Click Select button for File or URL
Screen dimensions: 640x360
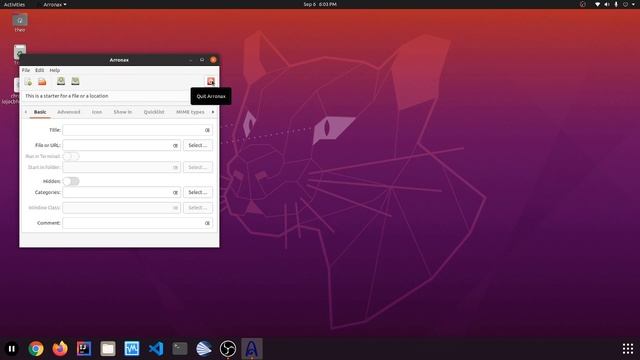pos(198,145)
